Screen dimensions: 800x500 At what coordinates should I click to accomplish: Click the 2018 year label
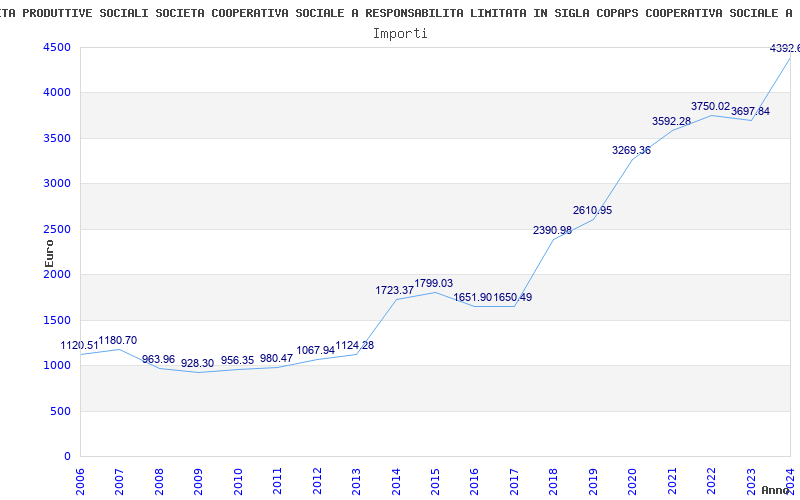click(x=554, y=482)
